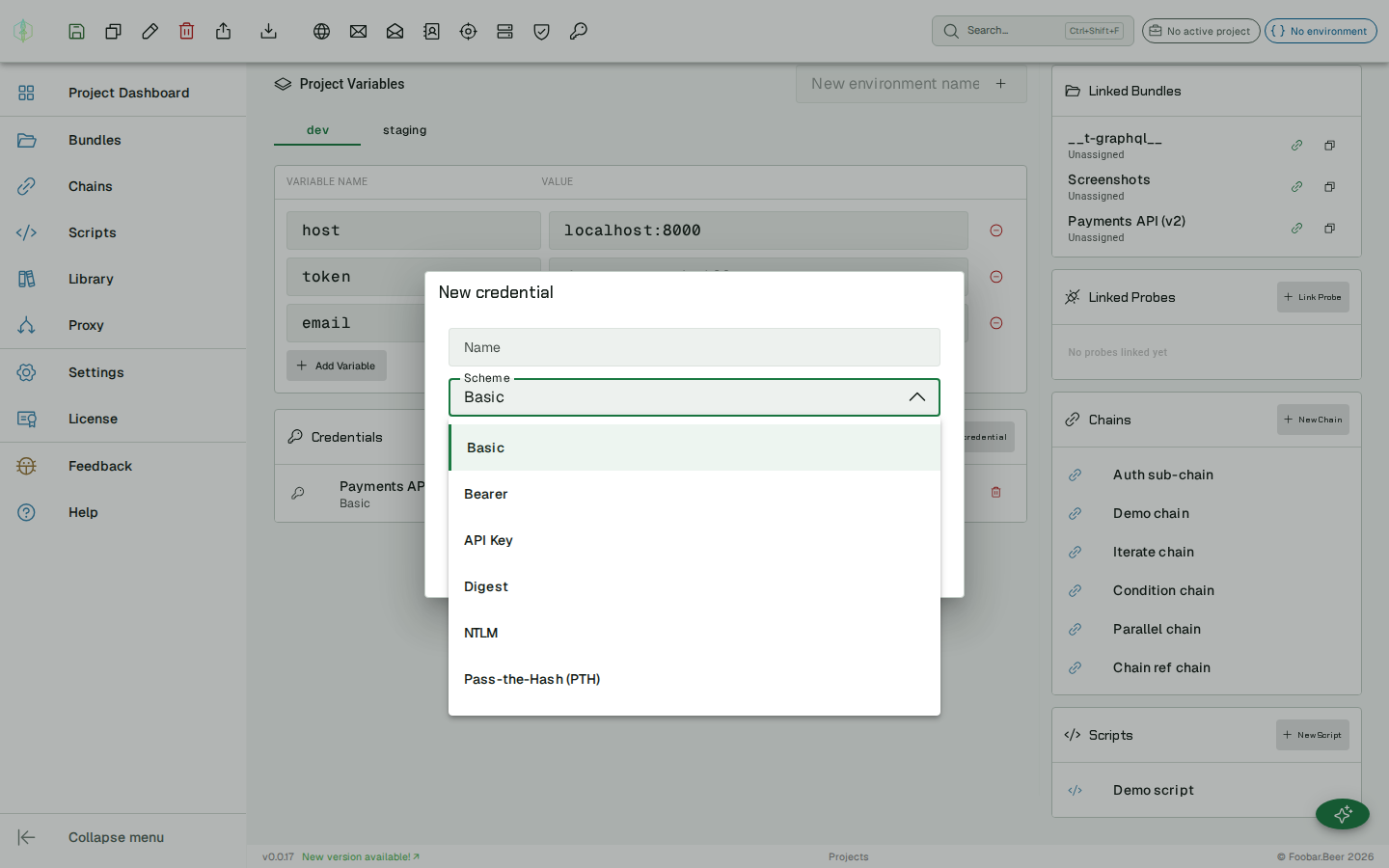The width and height of the screenshot is (1389, 868).
Task: Click the closed envelope icon in the toolbar
Action: coord(359,31)
